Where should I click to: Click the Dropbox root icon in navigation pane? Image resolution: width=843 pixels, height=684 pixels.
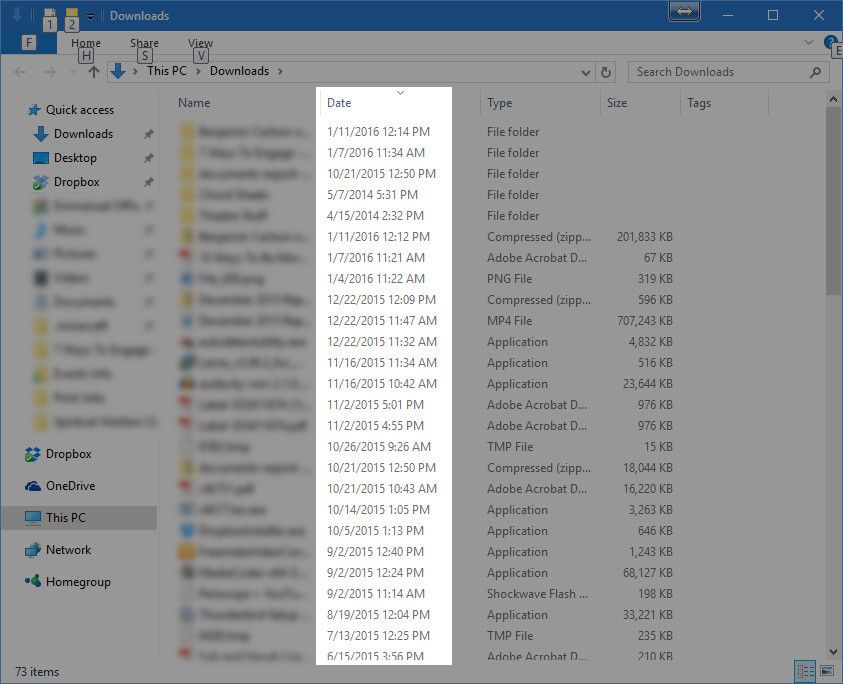pos(33,454)
